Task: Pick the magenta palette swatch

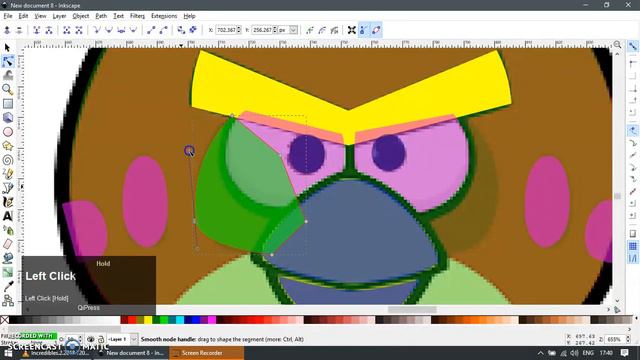Action: [x=212, y=320]
